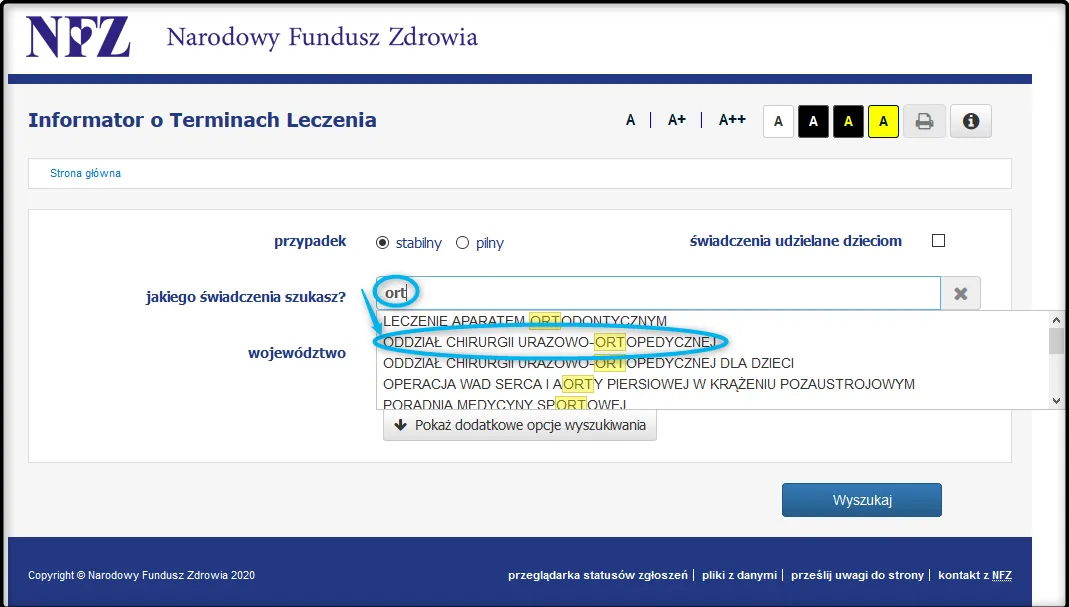Select the green contrast A icon
The image size is (1069, 607).
pyautogui.click(x=848, y=120)
